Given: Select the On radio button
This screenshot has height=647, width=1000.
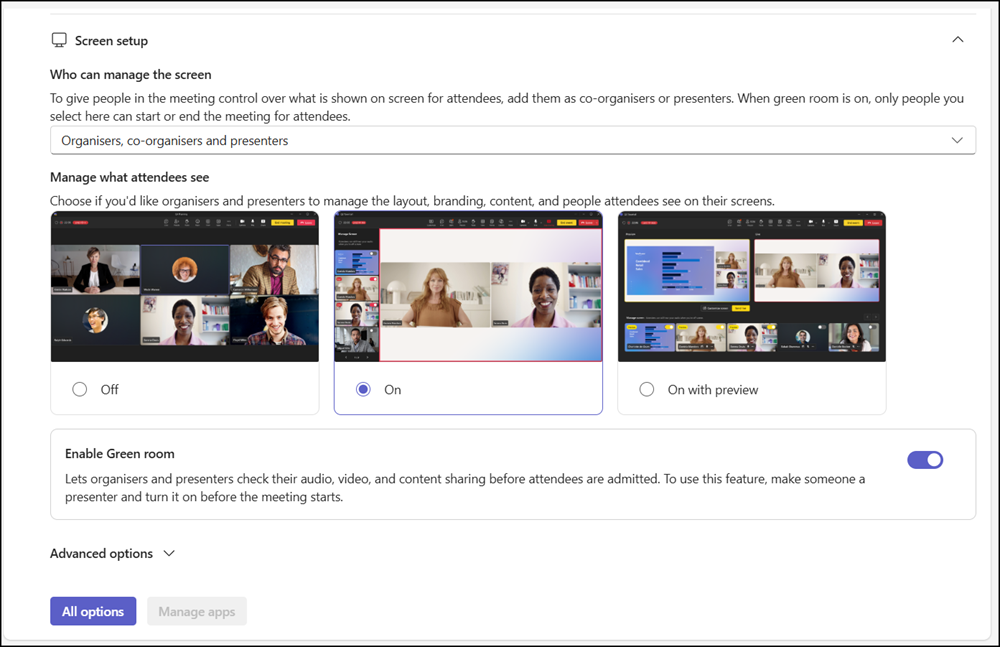Looking at the screenshot, I should point(364,390).
